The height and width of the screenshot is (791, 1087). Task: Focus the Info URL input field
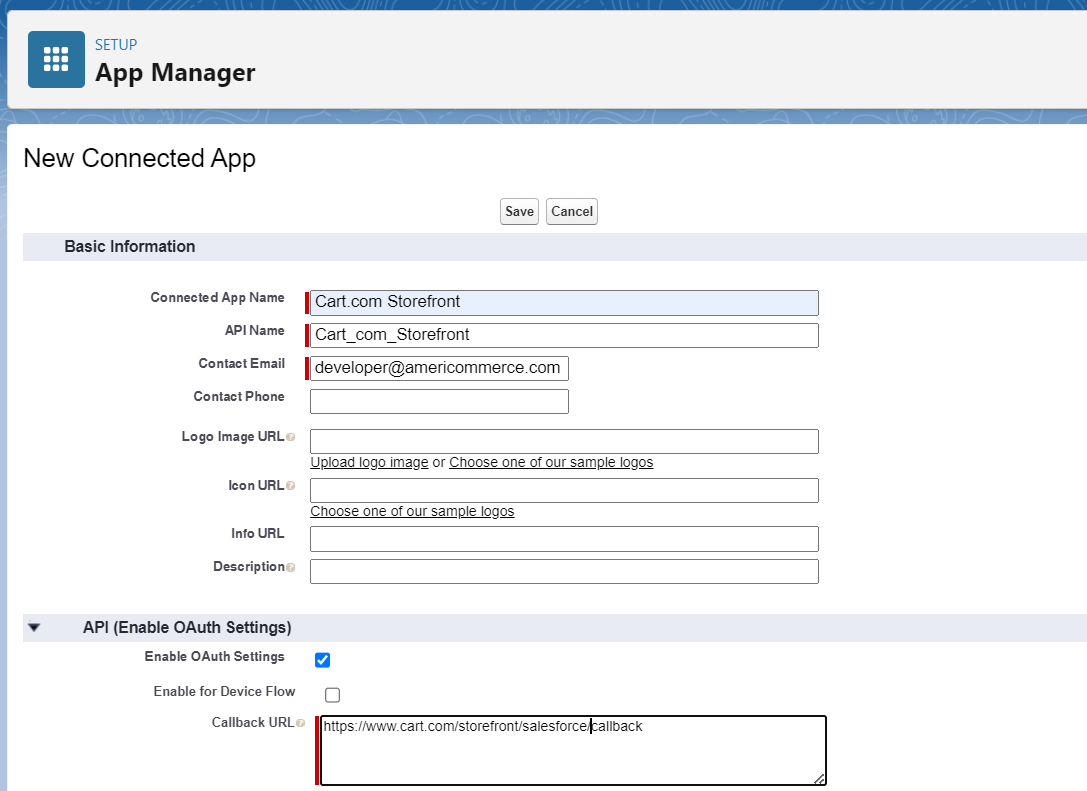pyautogui.click(x=564, y=539)
